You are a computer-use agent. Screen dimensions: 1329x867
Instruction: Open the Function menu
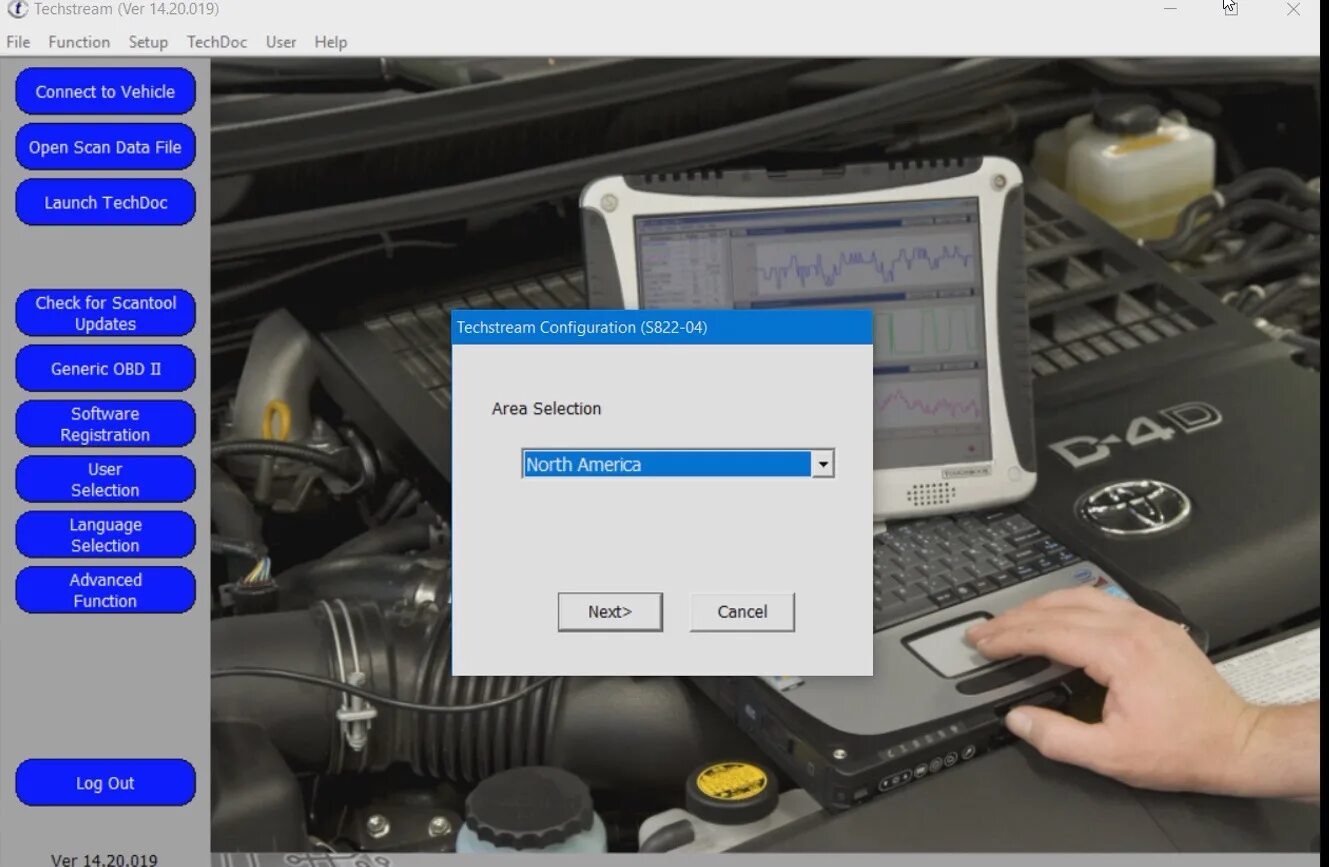(x=79, y=42)
